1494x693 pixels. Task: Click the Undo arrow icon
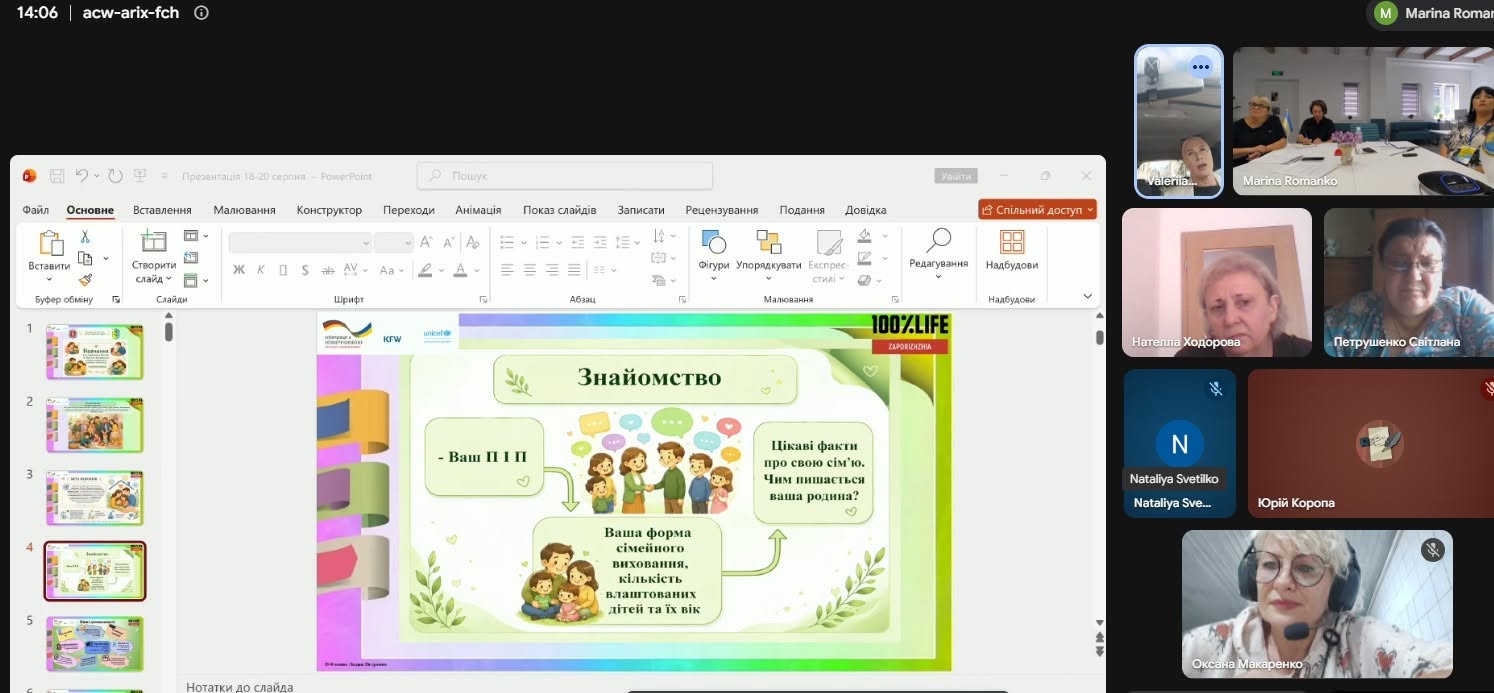[x=82, y=176]
